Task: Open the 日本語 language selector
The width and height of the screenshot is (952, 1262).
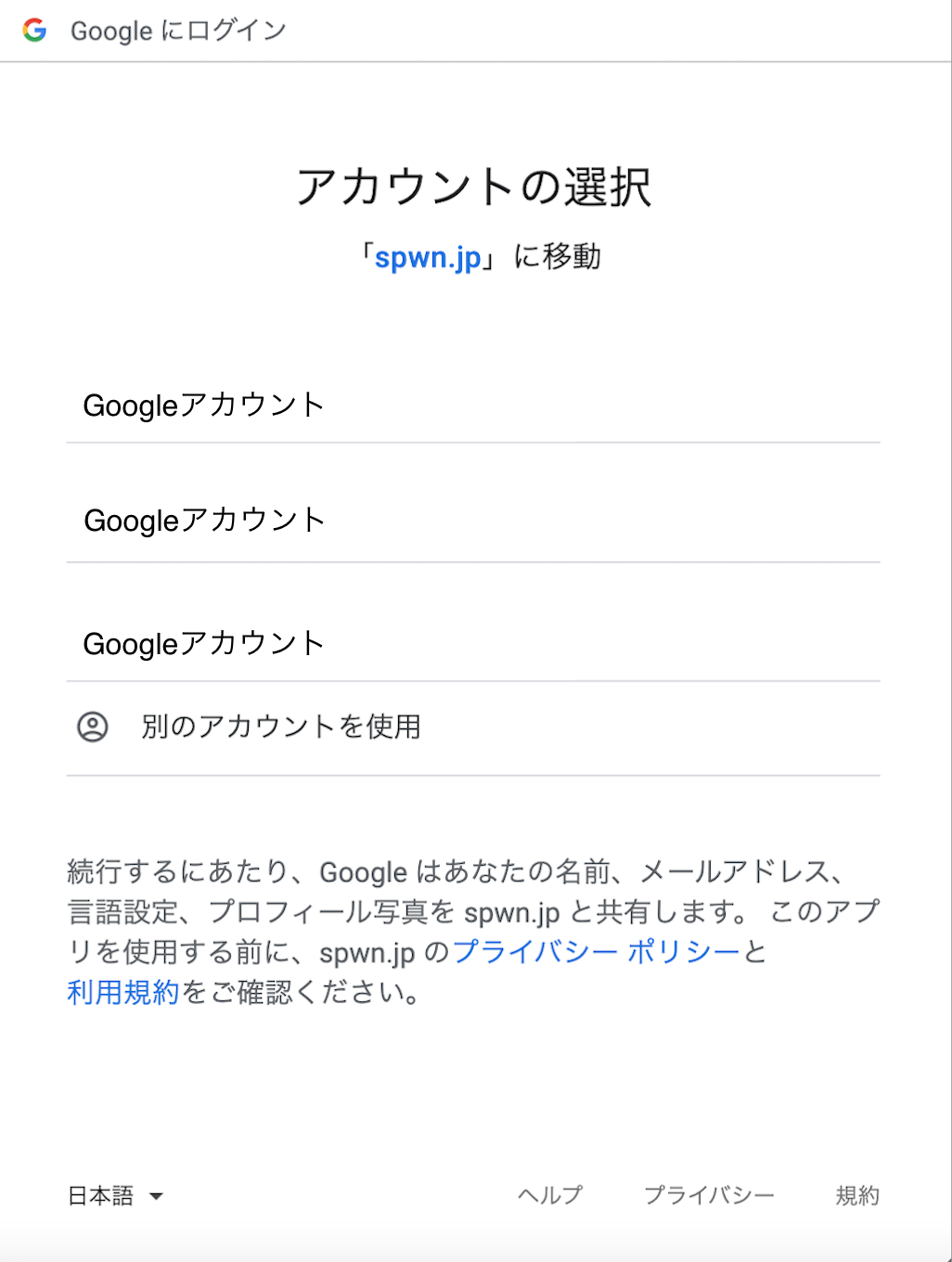Action: click(115, 1195)
